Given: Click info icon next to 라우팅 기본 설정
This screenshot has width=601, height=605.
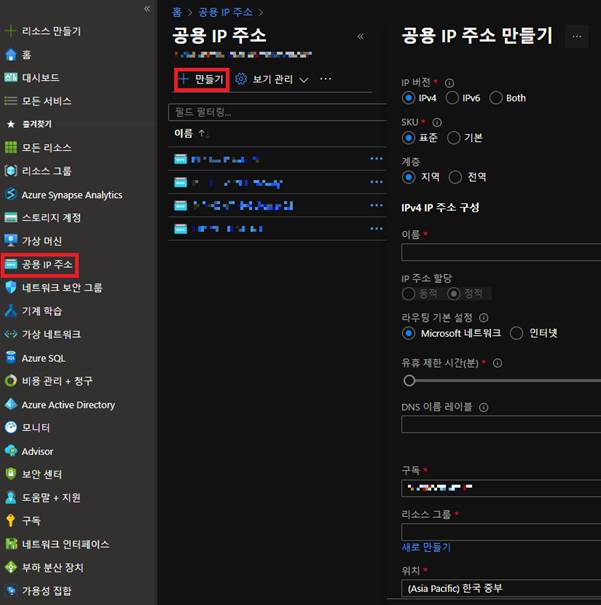Looking at the screenshot, I should [483, 318].
